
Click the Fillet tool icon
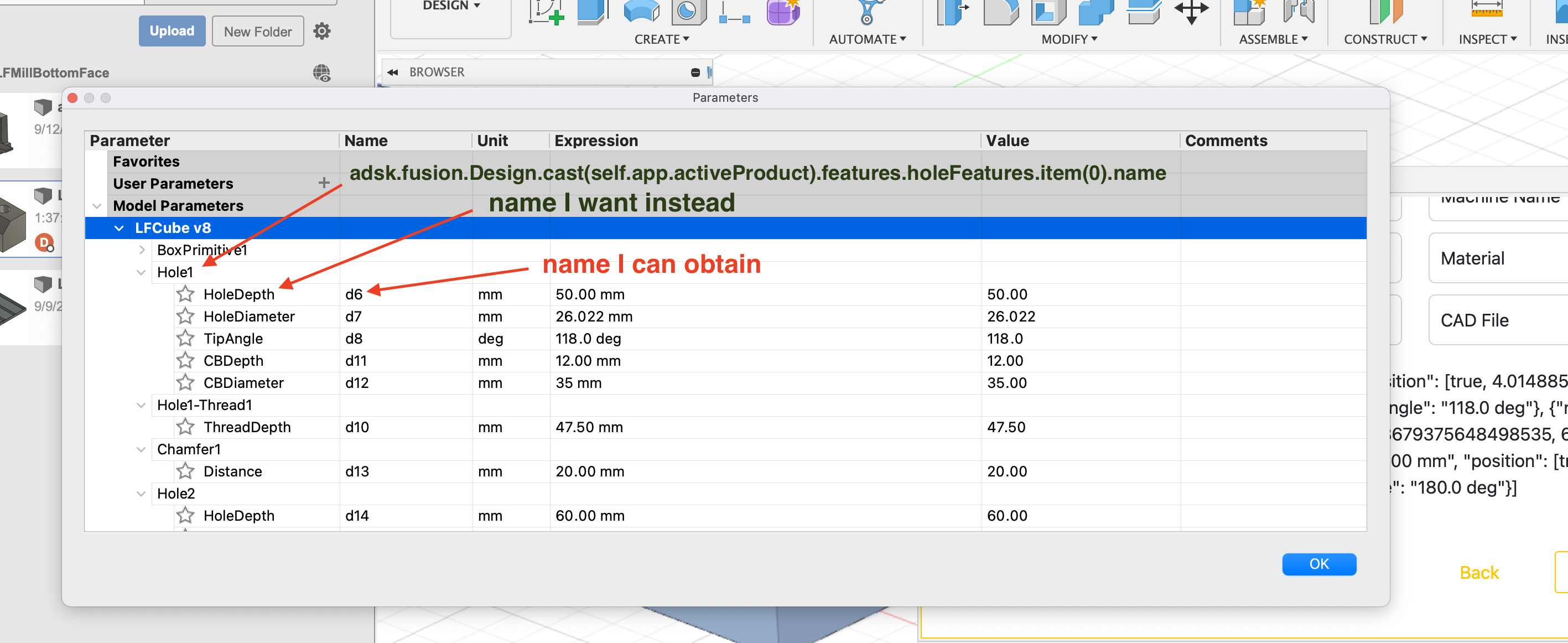pos(1000,11)
